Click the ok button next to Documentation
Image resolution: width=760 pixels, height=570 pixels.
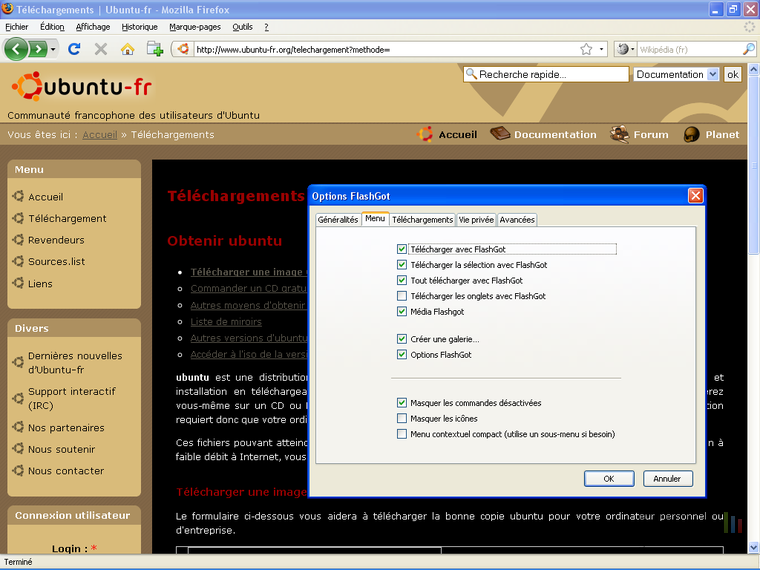(732, 74)
